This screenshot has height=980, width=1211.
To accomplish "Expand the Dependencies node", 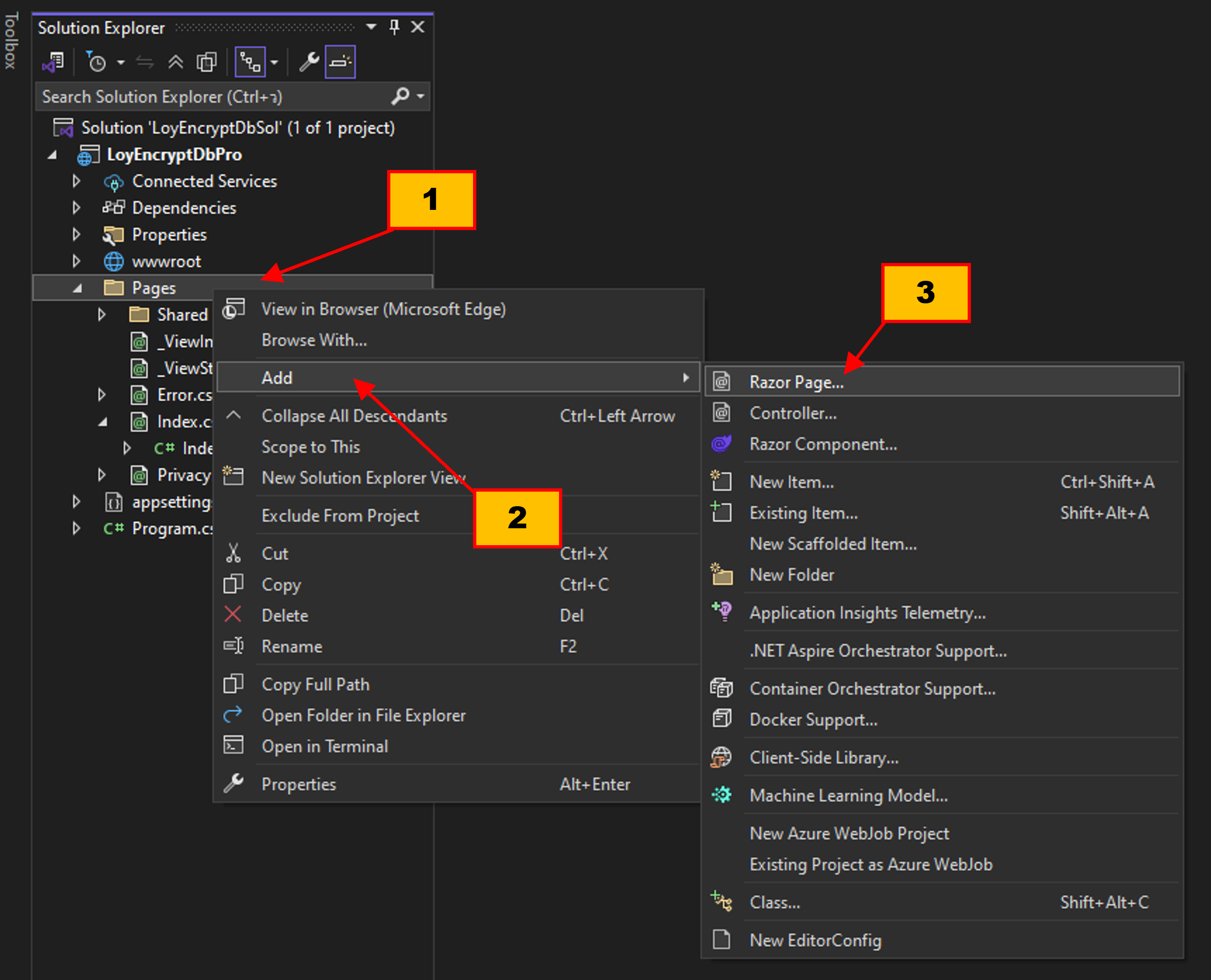I will pos(76,208).
